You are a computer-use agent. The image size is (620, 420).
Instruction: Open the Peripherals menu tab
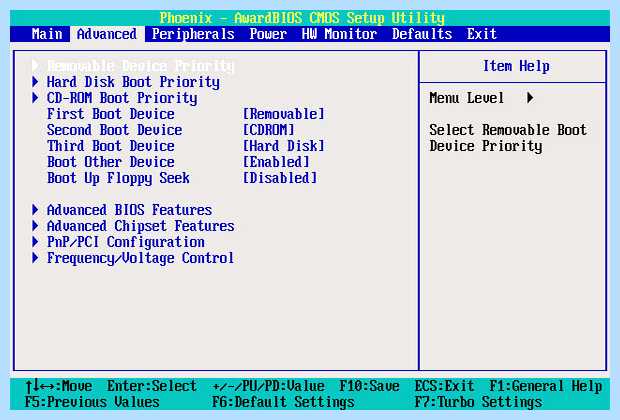[x=193, y=34]
